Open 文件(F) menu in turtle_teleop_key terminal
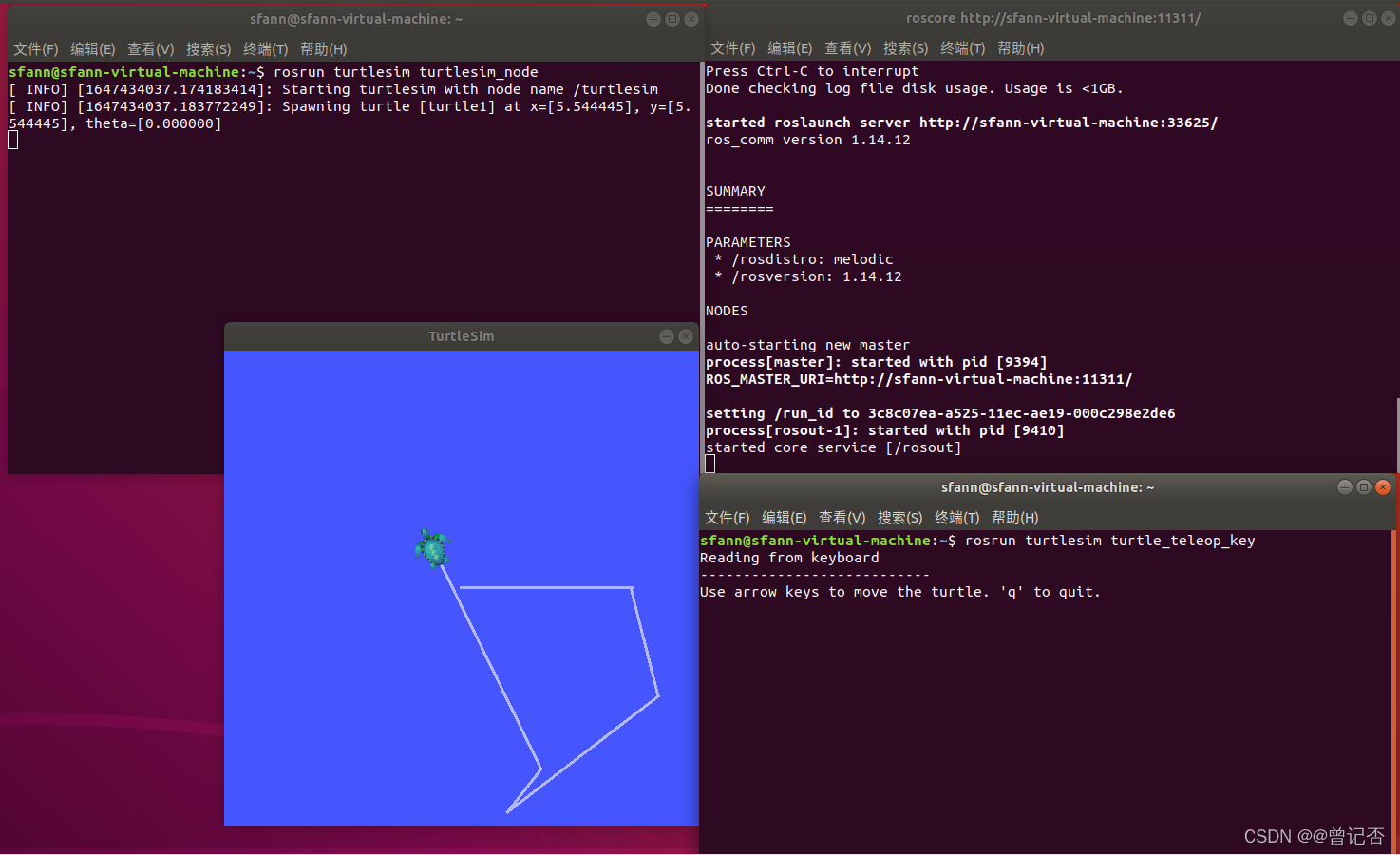The width and height of the screenshot is (1400, 855). point(728,517)
